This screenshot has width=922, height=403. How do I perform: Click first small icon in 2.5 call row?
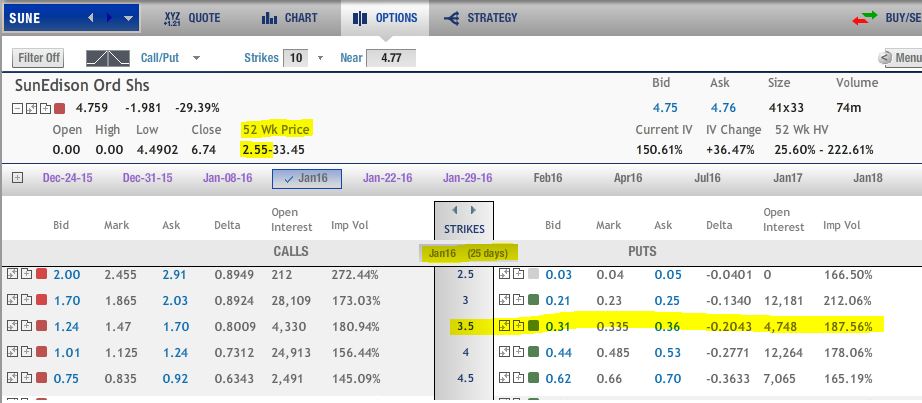[12, 273]
